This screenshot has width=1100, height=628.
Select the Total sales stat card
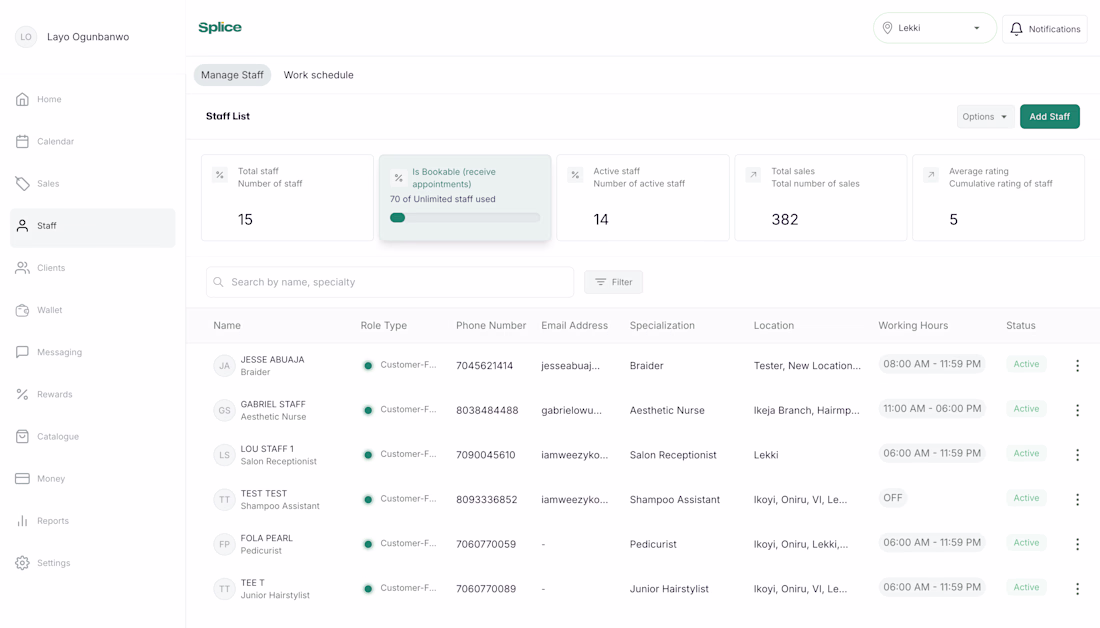820,198
